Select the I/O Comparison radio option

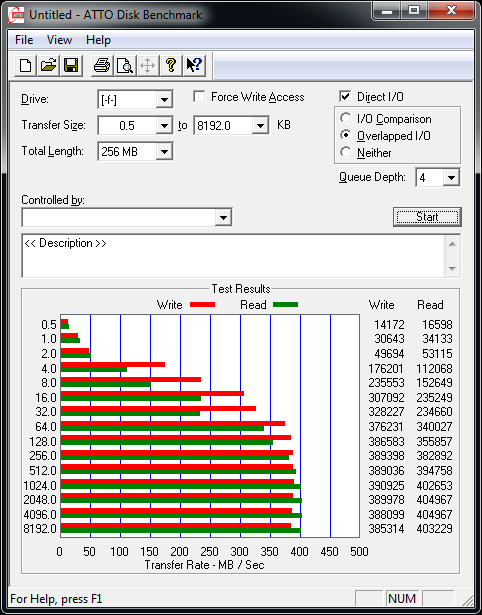click(x=346, y=118)
